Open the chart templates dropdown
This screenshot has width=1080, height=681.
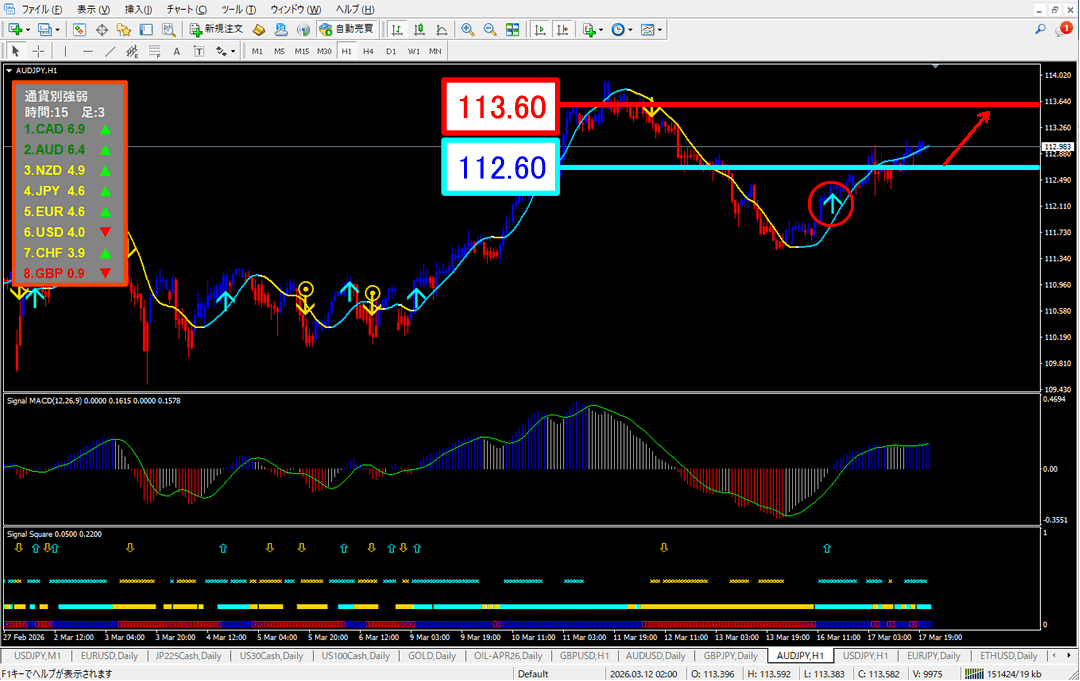660,30
